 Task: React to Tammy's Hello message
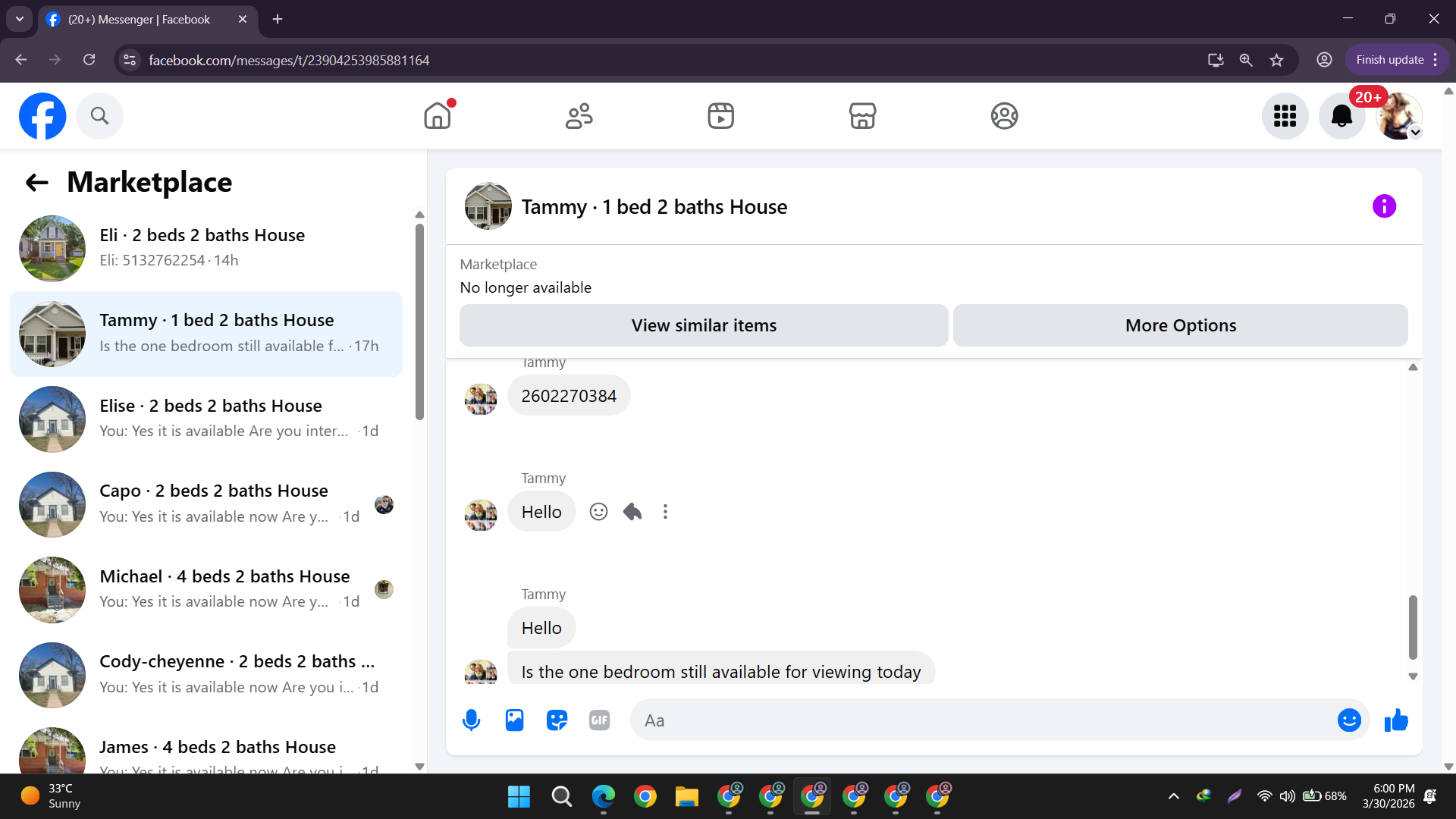pyautogui.click(x=598, y=512)
